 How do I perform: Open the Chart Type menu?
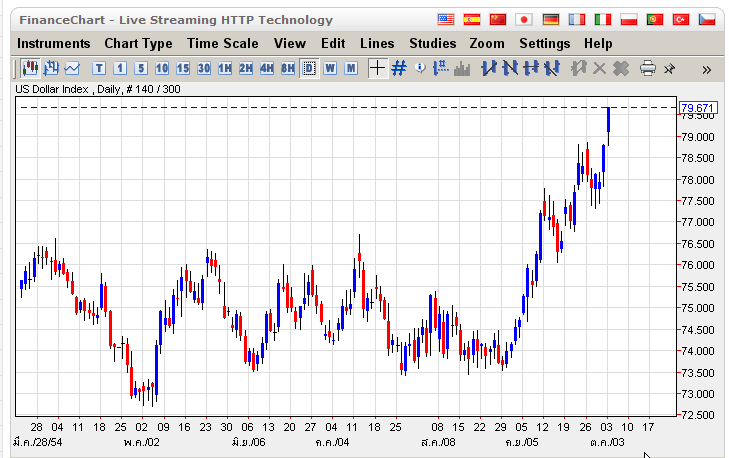click(138, 43)
